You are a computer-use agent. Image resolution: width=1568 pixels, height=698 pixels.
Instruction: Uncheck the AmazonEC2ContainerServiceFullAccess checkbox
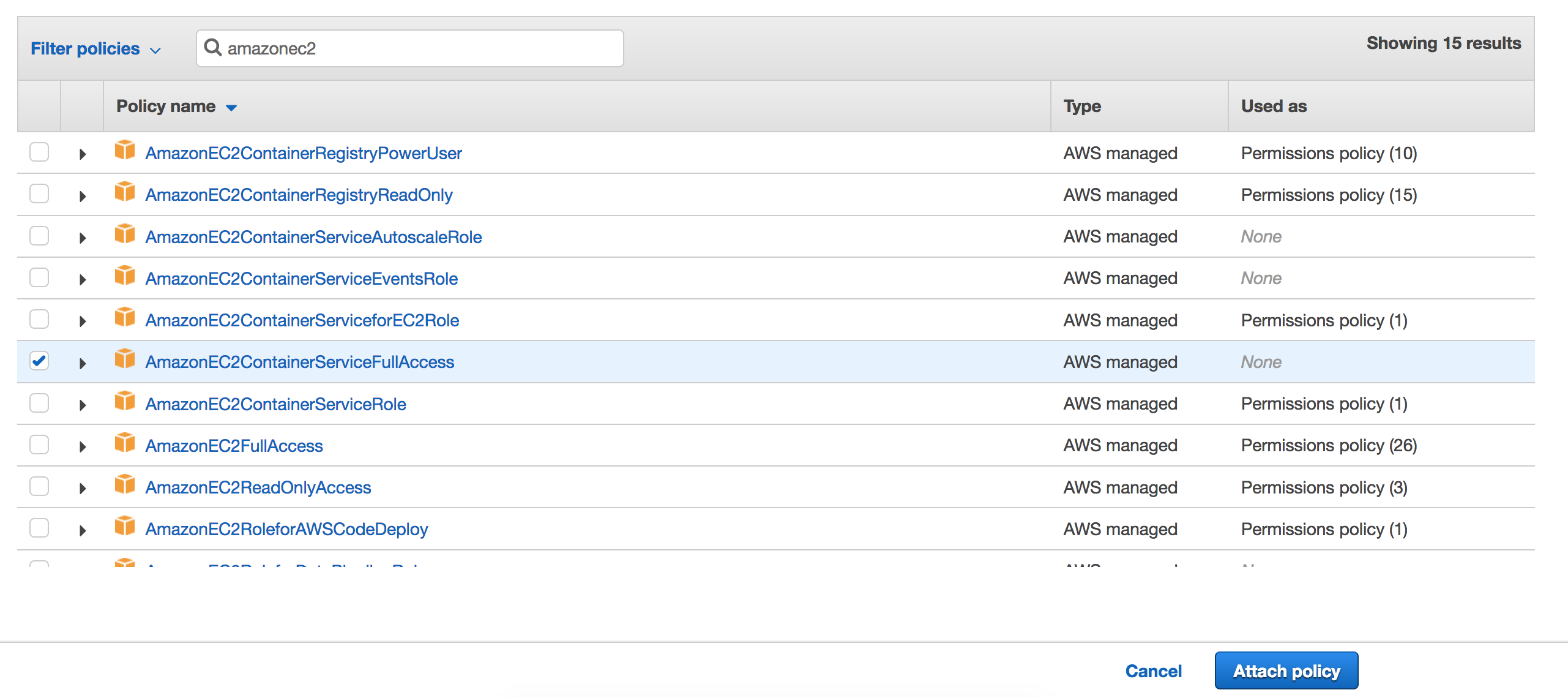point(39,361)
